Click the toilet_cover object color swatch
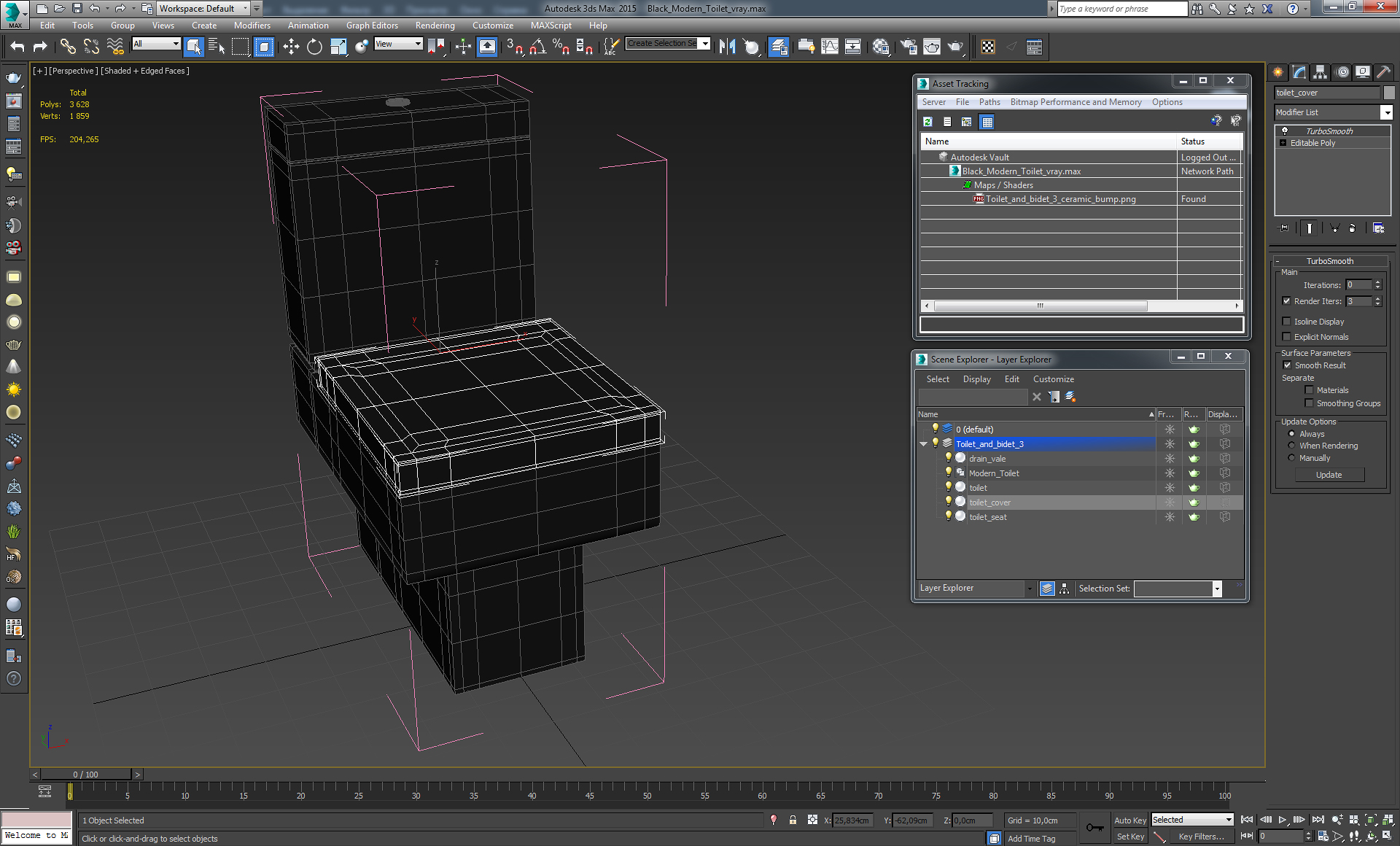 (1389, 93)
